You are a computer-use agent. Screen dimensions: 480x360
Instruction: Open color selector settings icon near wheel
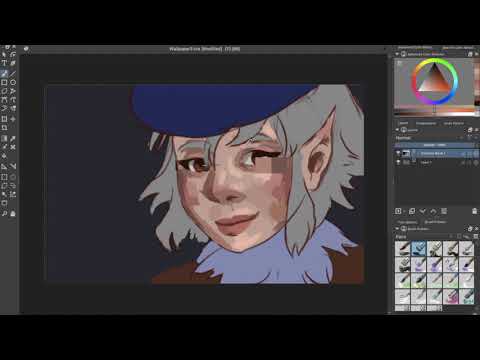pos(399,63)
